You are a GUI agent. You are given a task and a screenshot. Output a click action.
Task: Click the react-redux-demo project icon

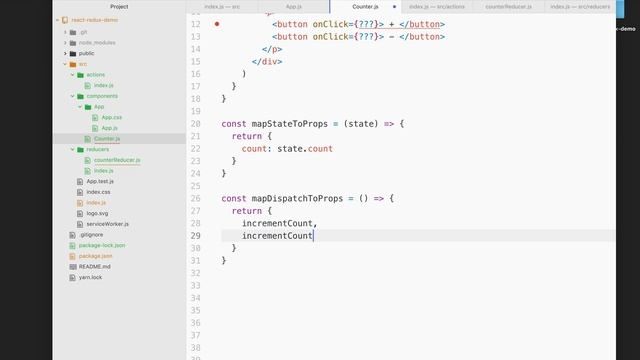pos(65,20)
